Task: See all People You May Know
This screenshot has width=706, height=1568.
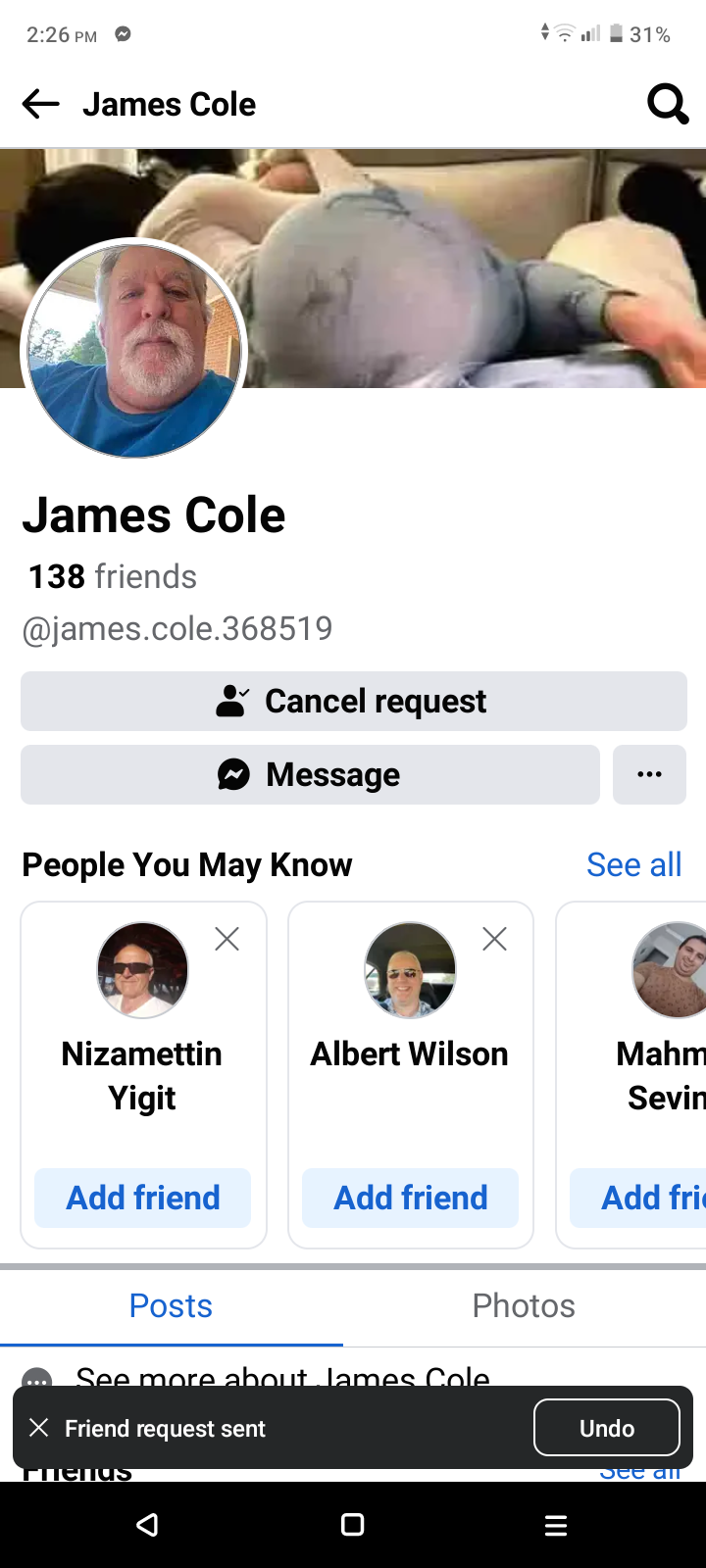Action: click(x=633, y=864)
